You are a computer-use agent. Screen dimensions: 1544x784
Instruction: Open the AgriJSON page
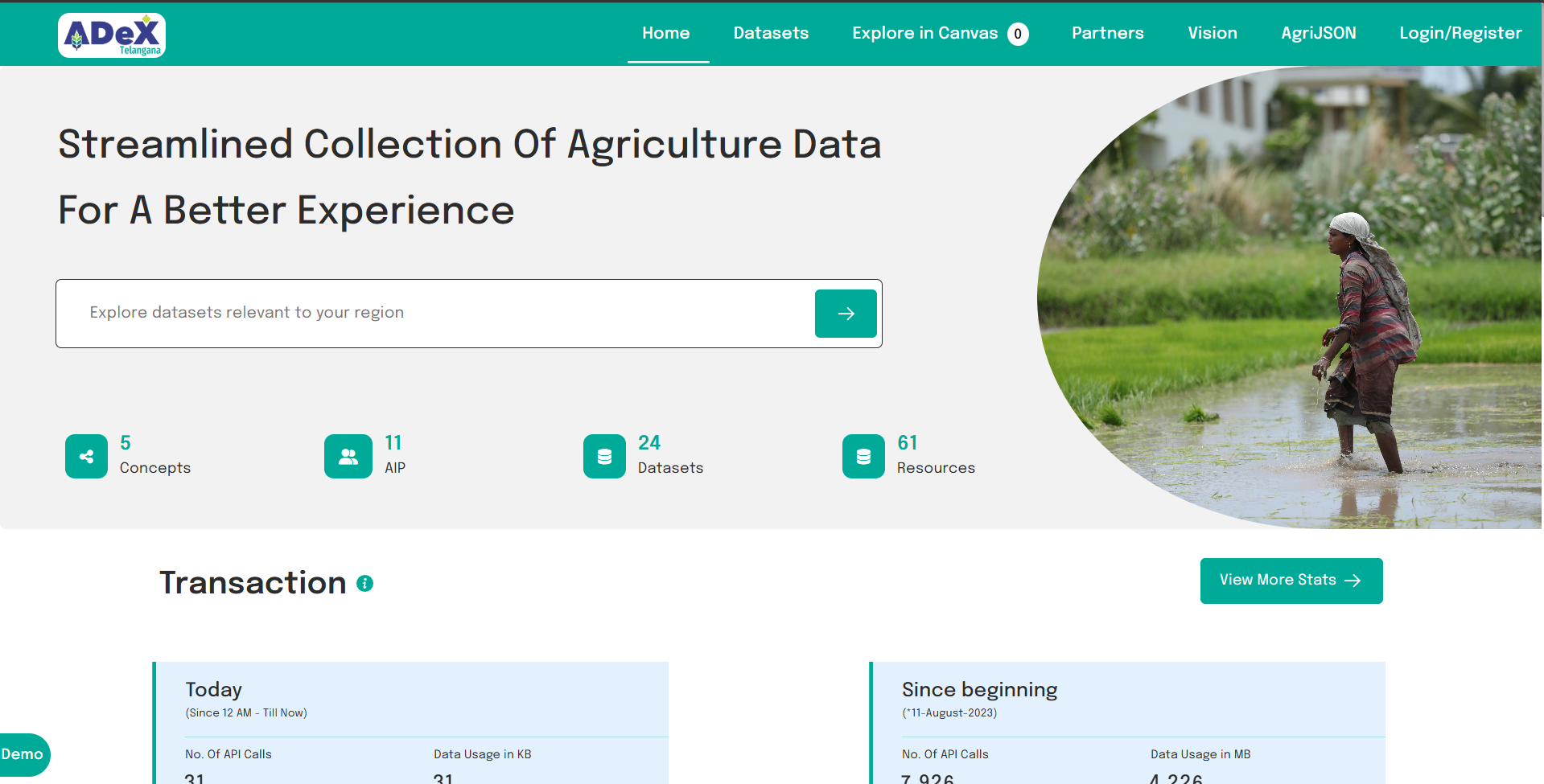click(x=1318, y=33)
